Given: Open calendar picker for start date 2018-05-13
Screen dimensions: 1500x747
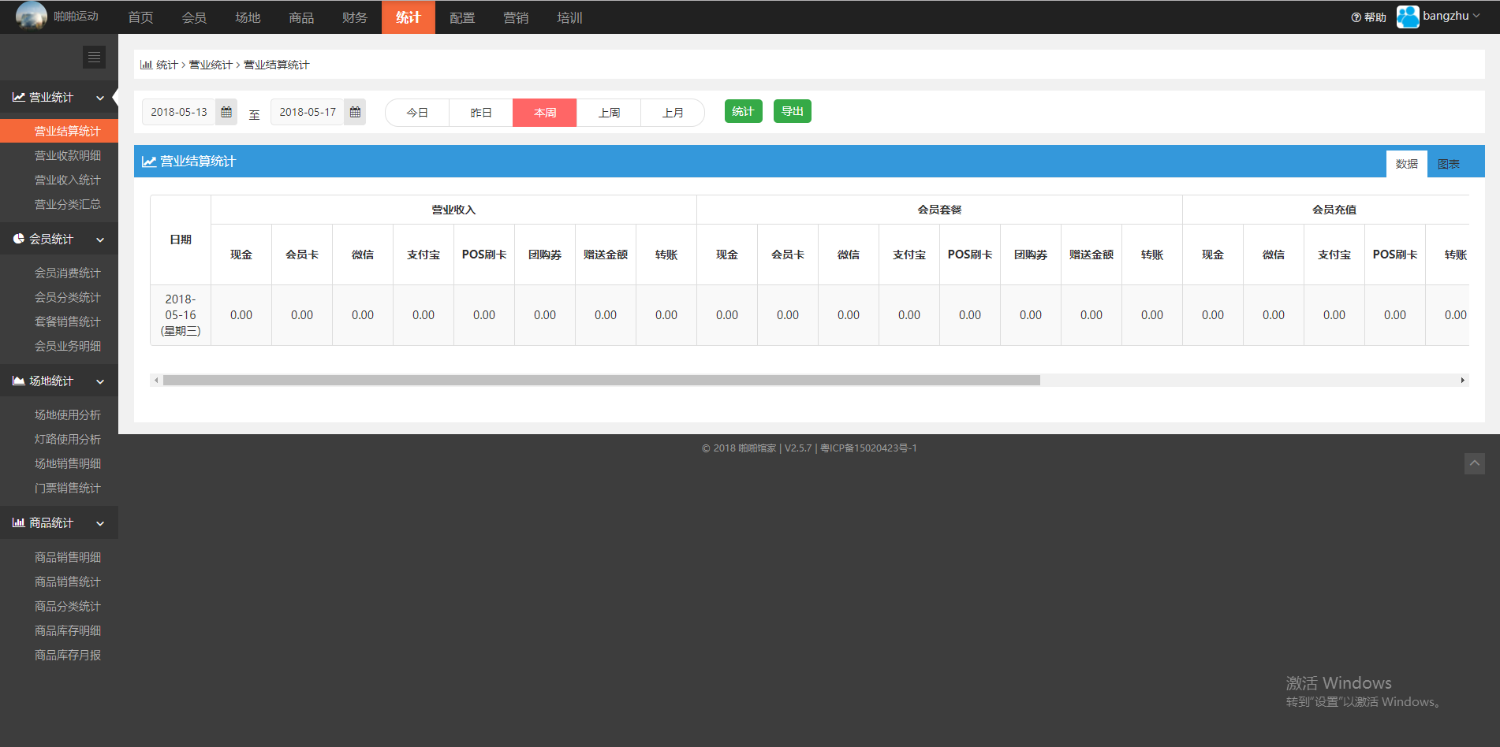Looking at the screenshot, I should click(227, 112).
